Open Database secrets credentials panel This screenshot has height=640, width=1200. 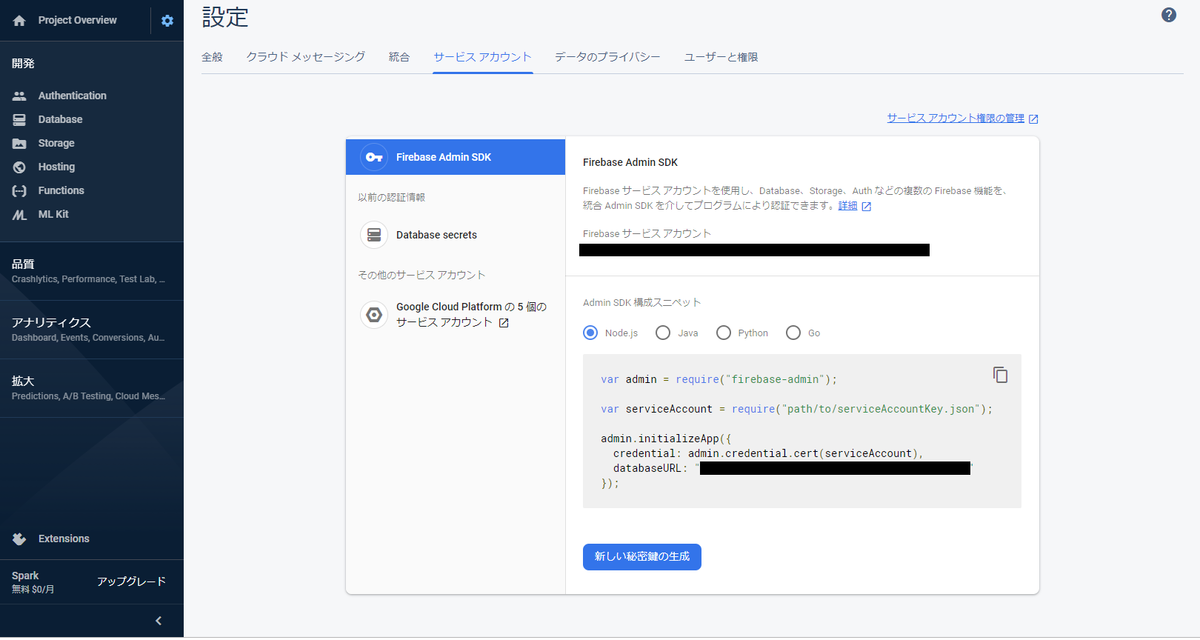point(373,235)
